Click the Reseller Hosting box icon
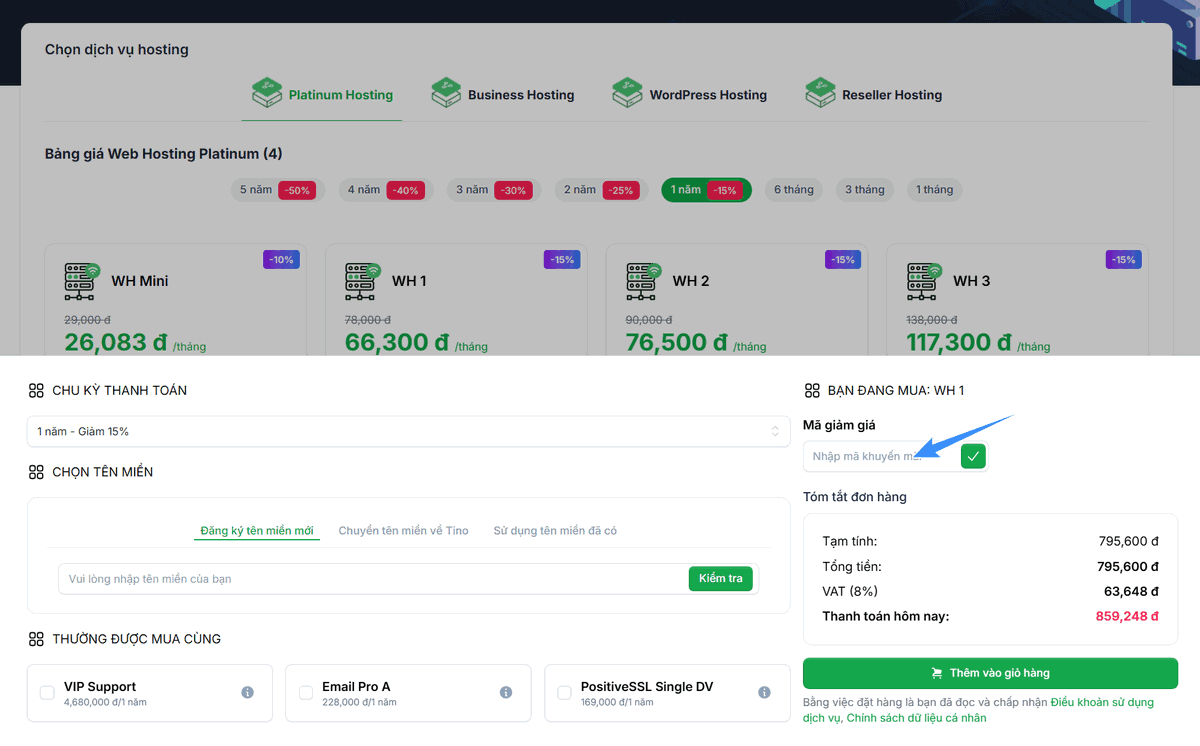This screenshot has height=746, width=1200. pyautogui.click(x=820, y=94)
